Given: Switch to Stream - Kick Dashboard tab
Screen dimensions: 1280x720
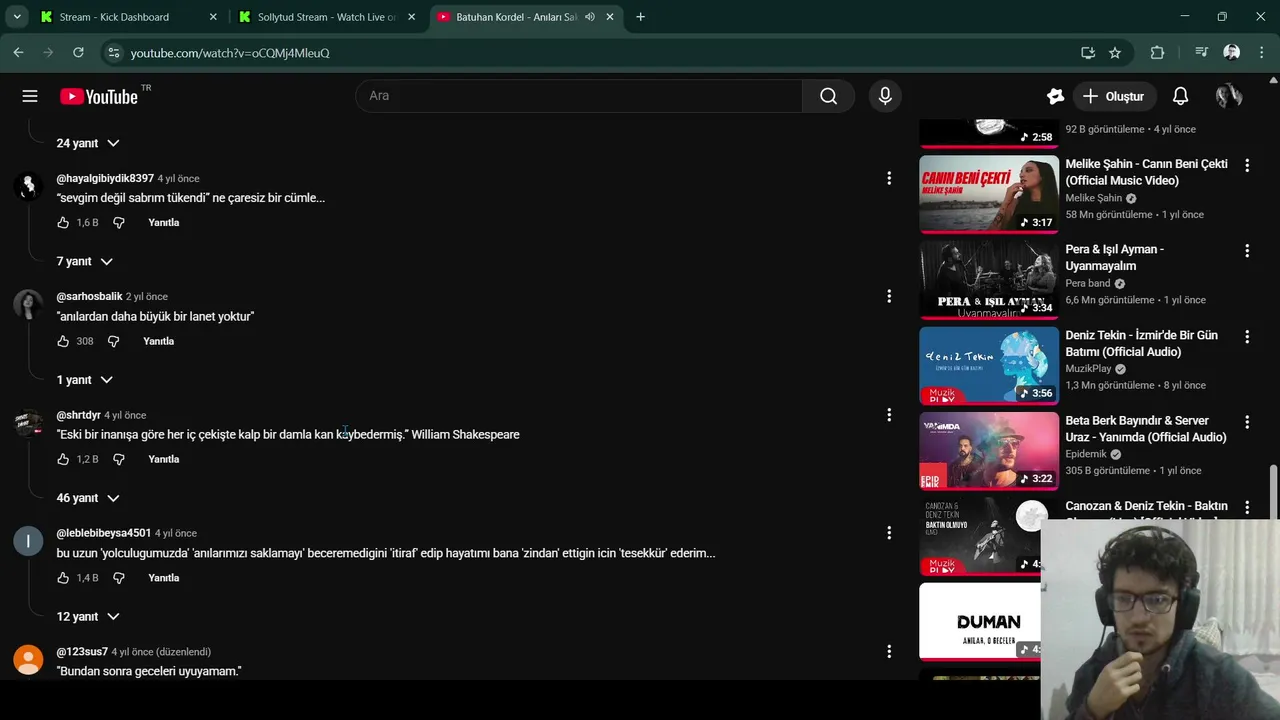Looking at the screenshot, I should pos(128,17).
